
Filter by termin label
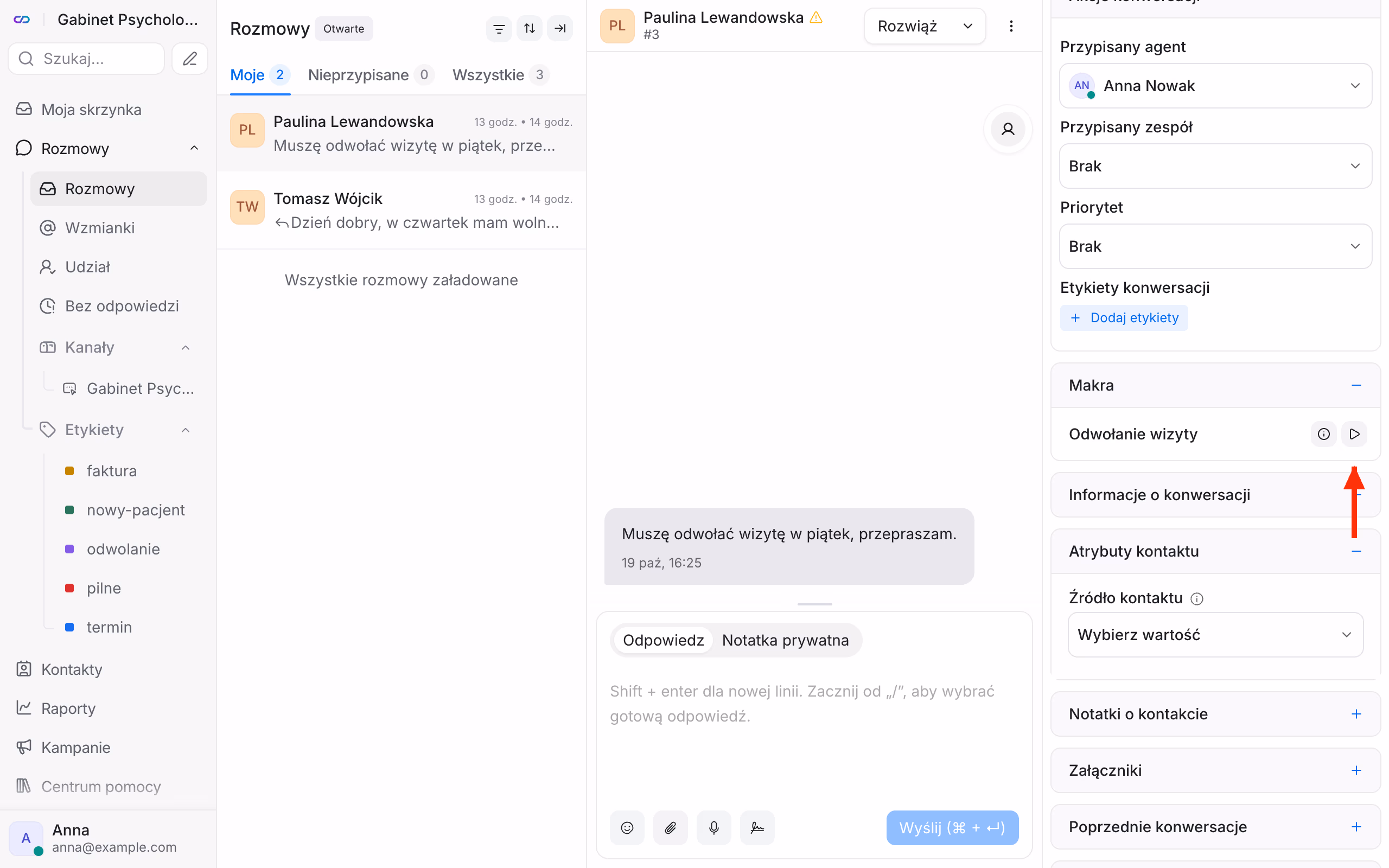point(129,627)
